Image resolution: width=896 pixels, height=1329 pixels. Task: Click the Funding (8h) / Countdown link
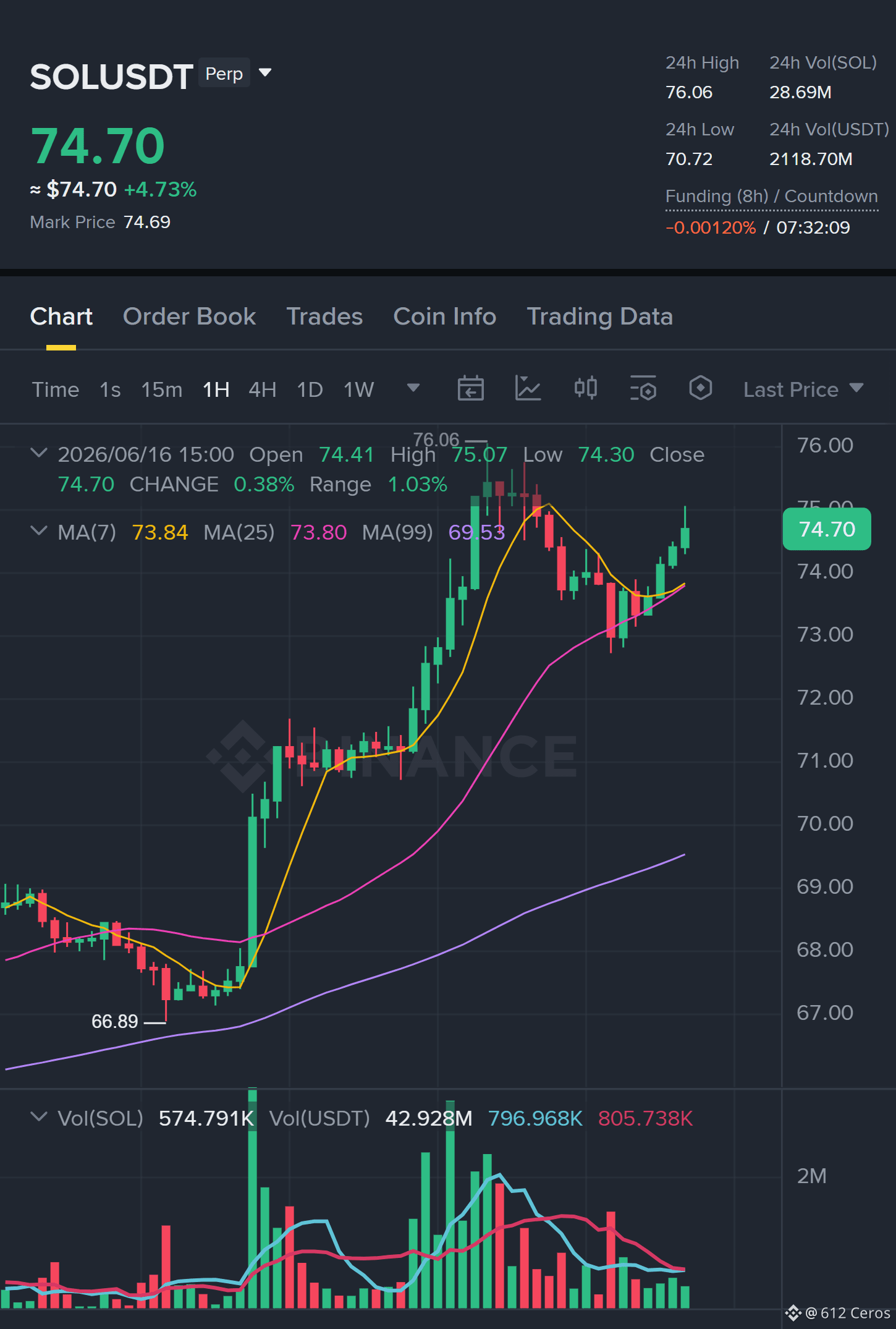[771, 197]
